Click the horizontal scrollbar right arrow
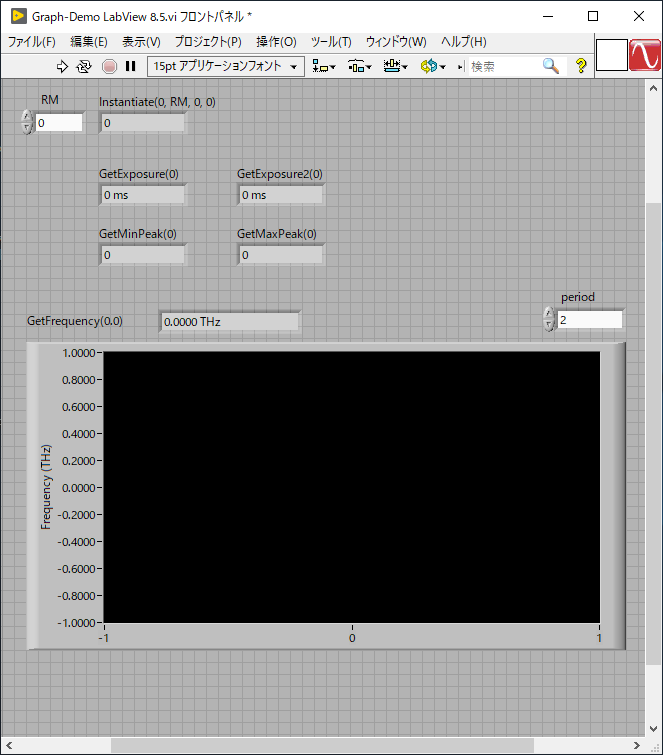Screen dimensions: 663x755 coord(637,745)
